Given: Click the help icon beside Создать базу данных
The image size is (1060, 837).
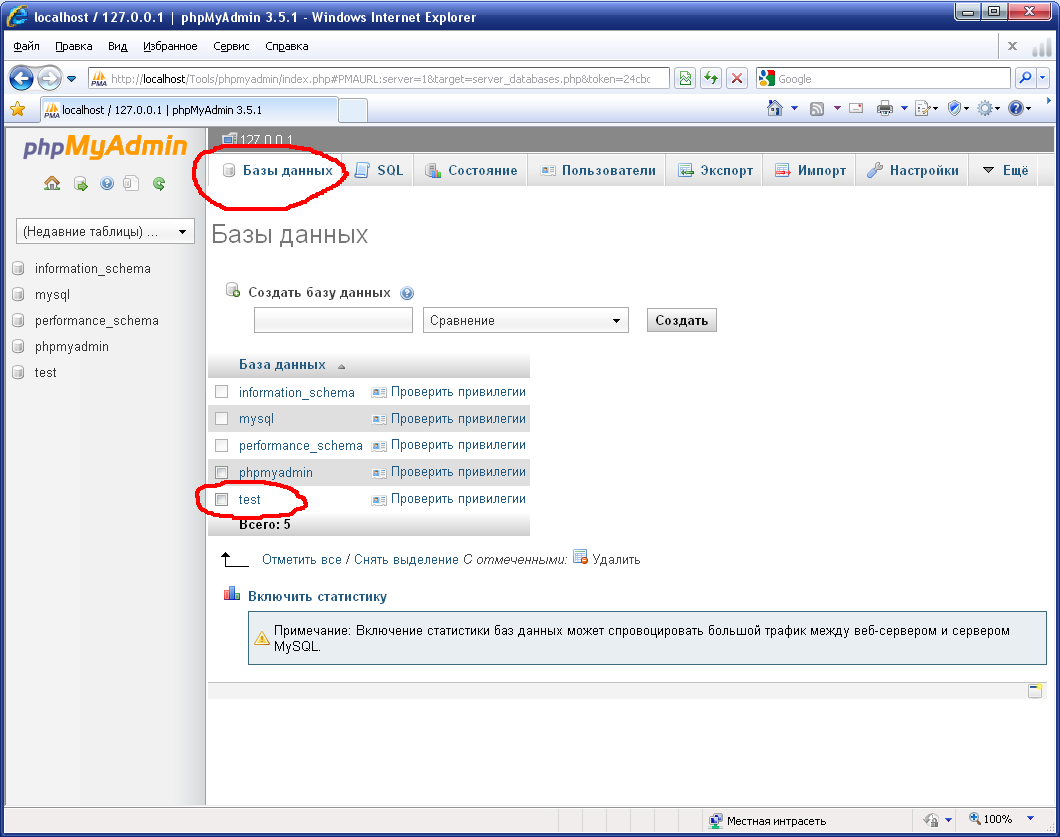Looking at the screenshot, I should pyautogui.click(x=407, y=293).
